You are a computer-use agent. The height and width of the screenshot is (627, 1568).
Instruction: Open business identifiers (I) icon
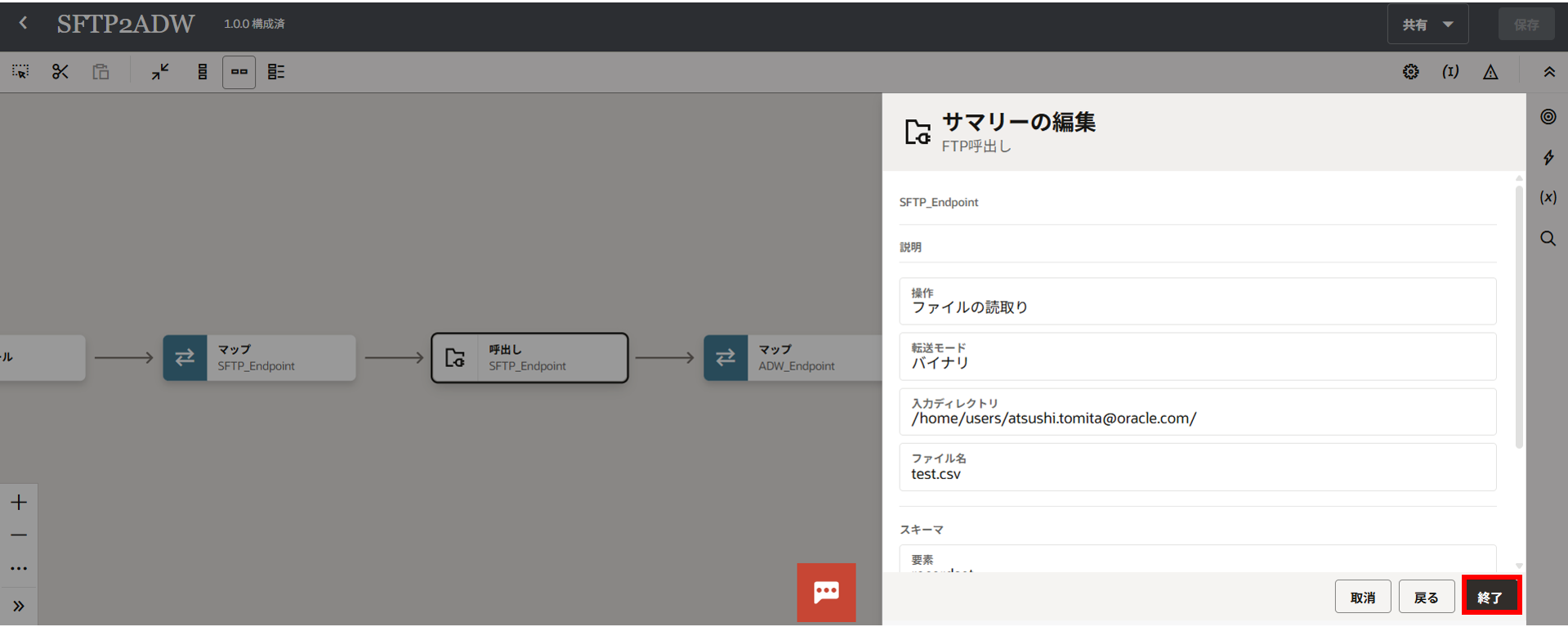pos(1450,72)
